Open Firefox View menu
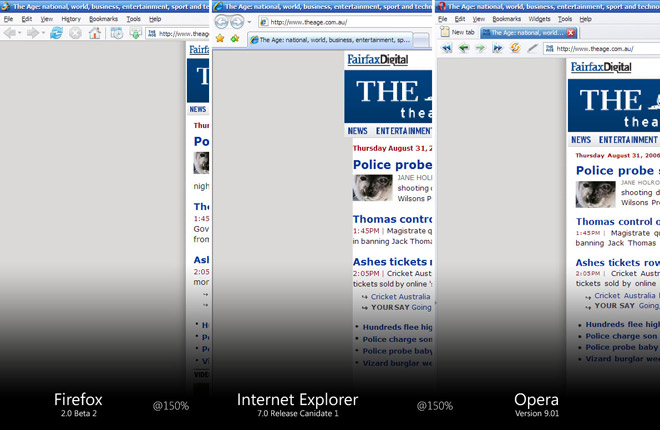 pyautogui.click(x=47, y=19)
